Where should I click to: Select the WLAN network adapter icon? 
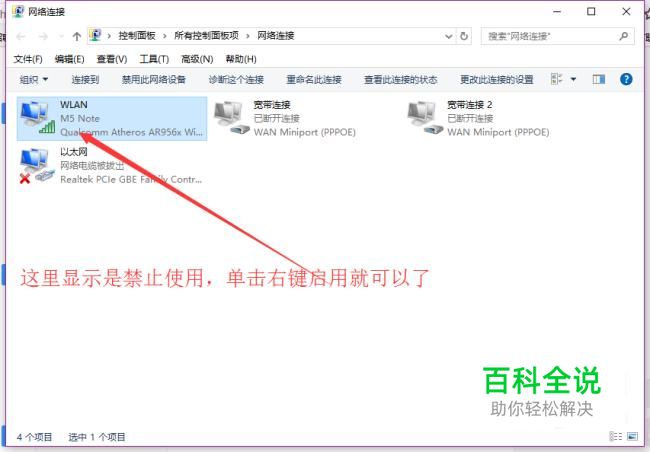(38, 118)
